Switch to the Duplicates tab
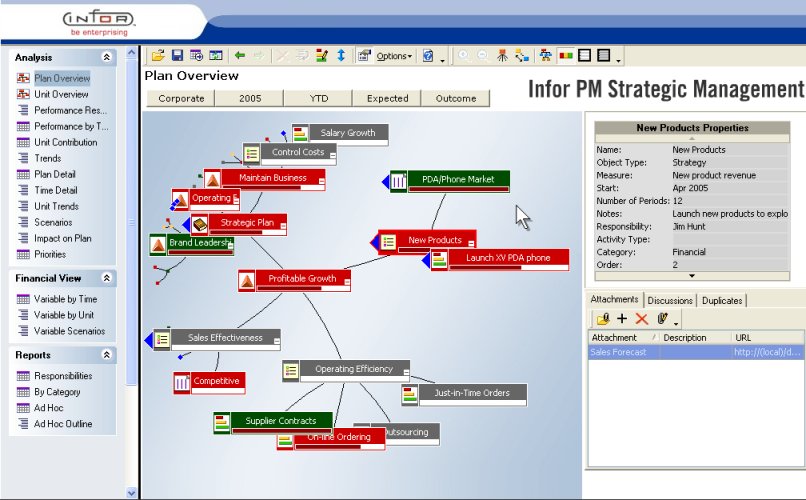Image resolution: width=806 pixels, height=500 pixels. (x=722, y=300)
